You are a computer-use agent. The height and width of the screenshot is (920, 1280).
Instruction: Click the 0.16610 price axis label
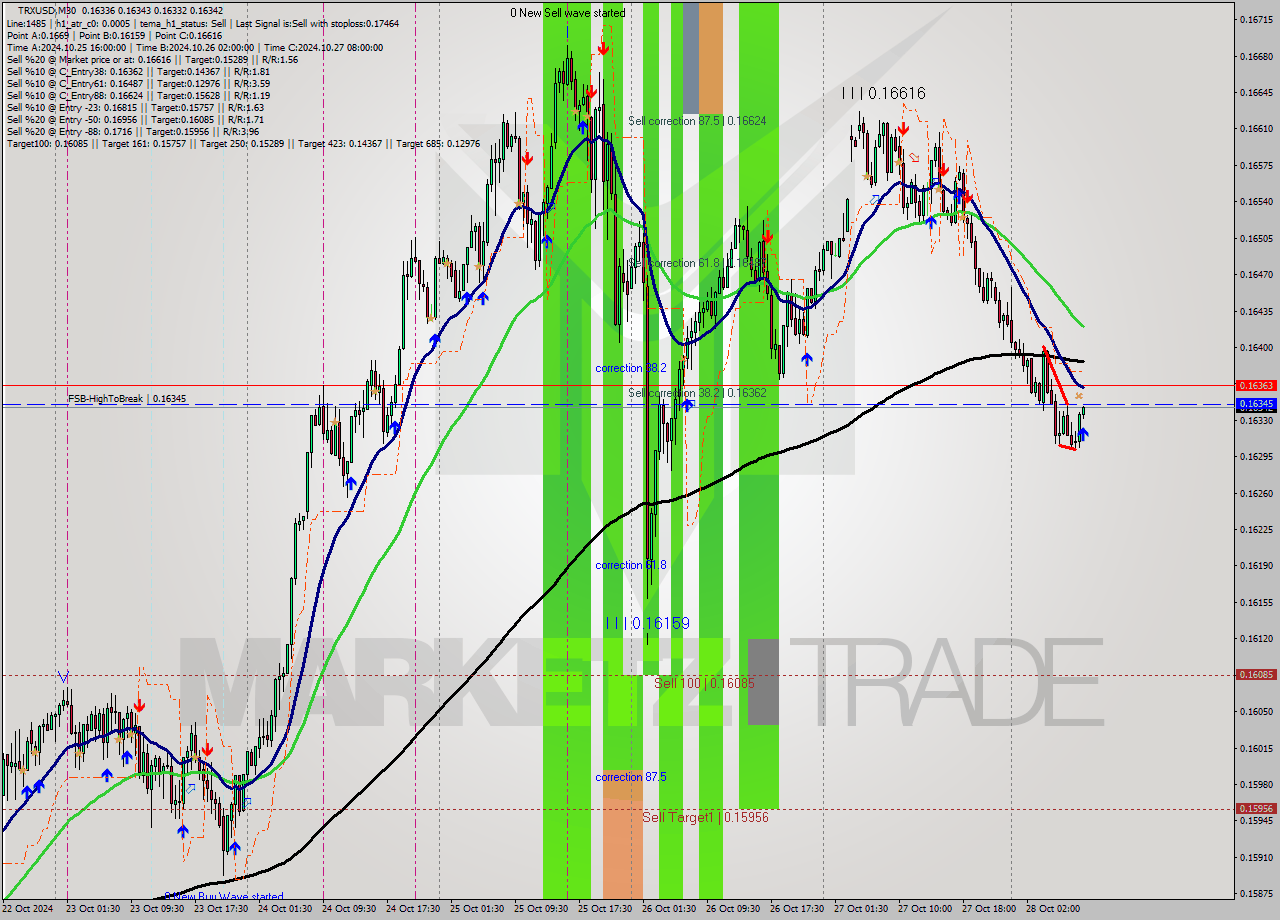(1255, 128)
